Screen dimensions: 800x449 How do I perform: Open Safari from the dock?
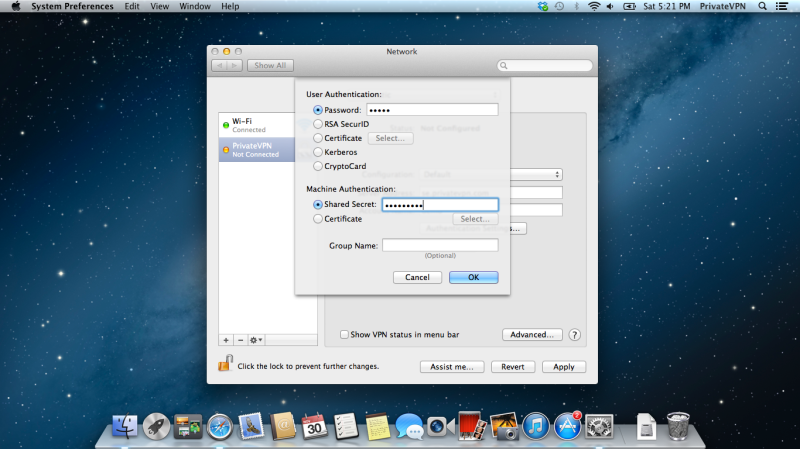tap(219, 427)
